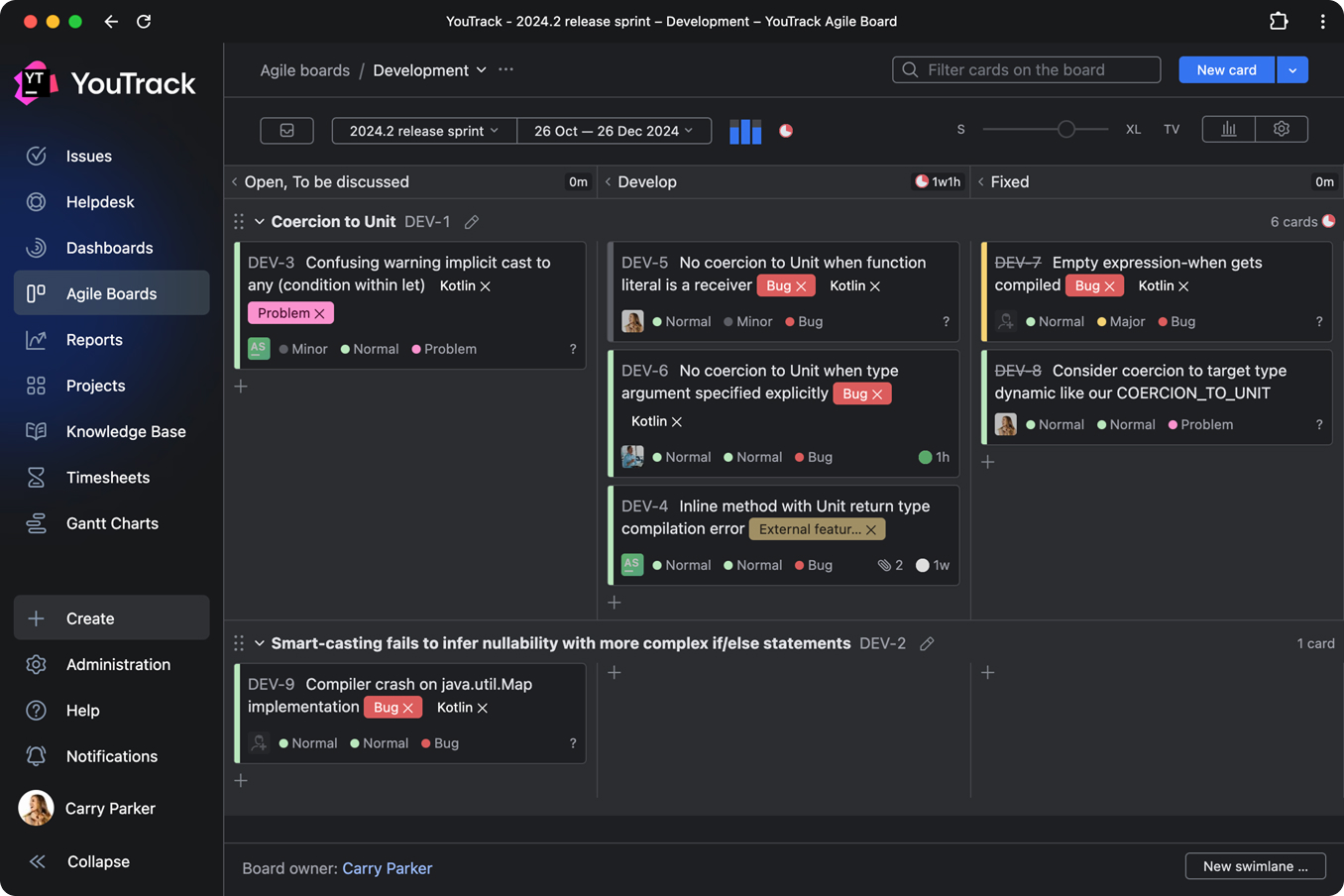Click the board chart bars icon
The image size is (1344, 896).
pyautogui.click(x=1228, y=130)
